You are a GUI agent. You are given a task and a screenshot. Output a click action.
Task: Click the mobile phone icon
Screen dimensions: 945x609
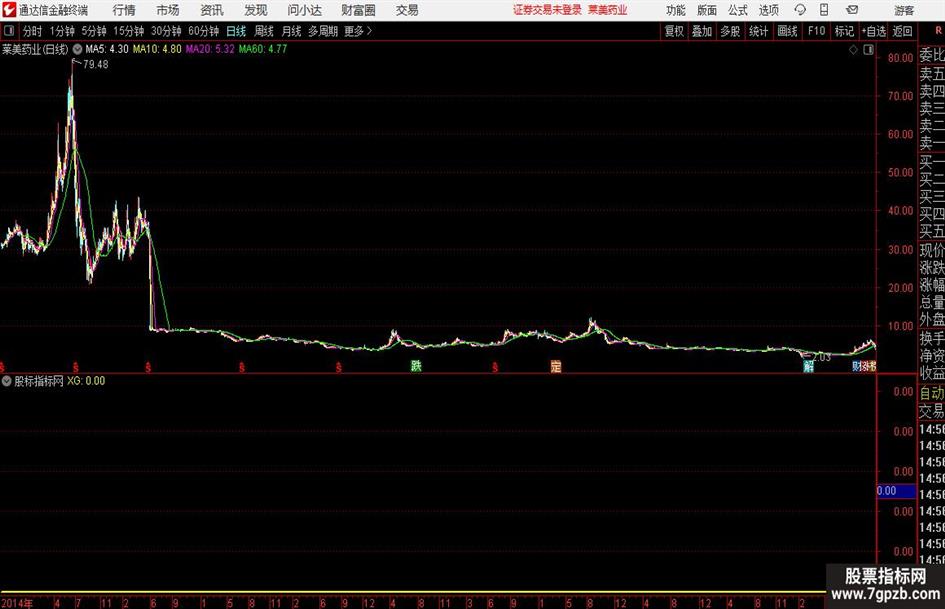tap(824, 10)
